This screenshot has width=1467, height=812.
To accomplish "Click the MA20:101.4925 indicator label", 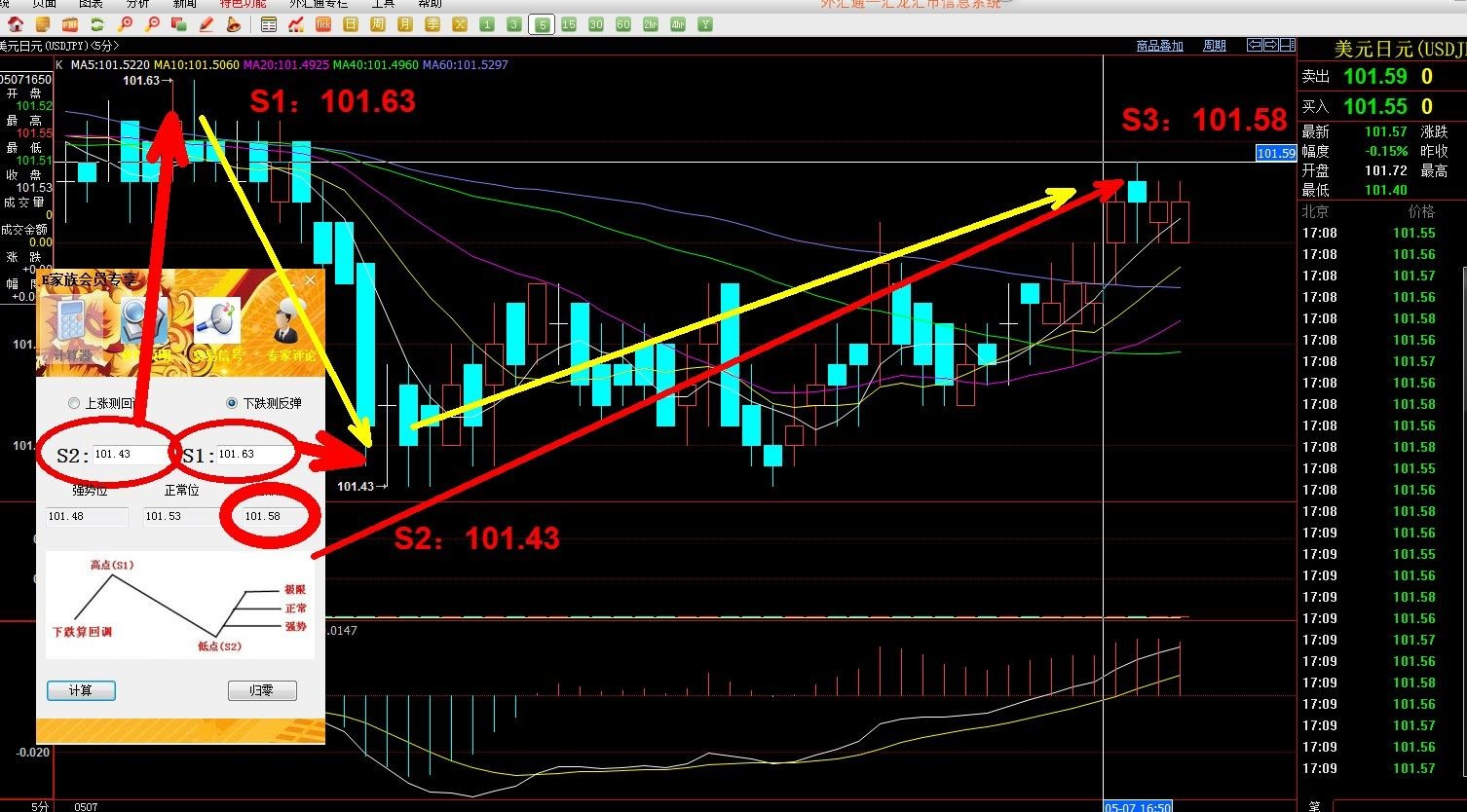I will (x=285, y=65).
